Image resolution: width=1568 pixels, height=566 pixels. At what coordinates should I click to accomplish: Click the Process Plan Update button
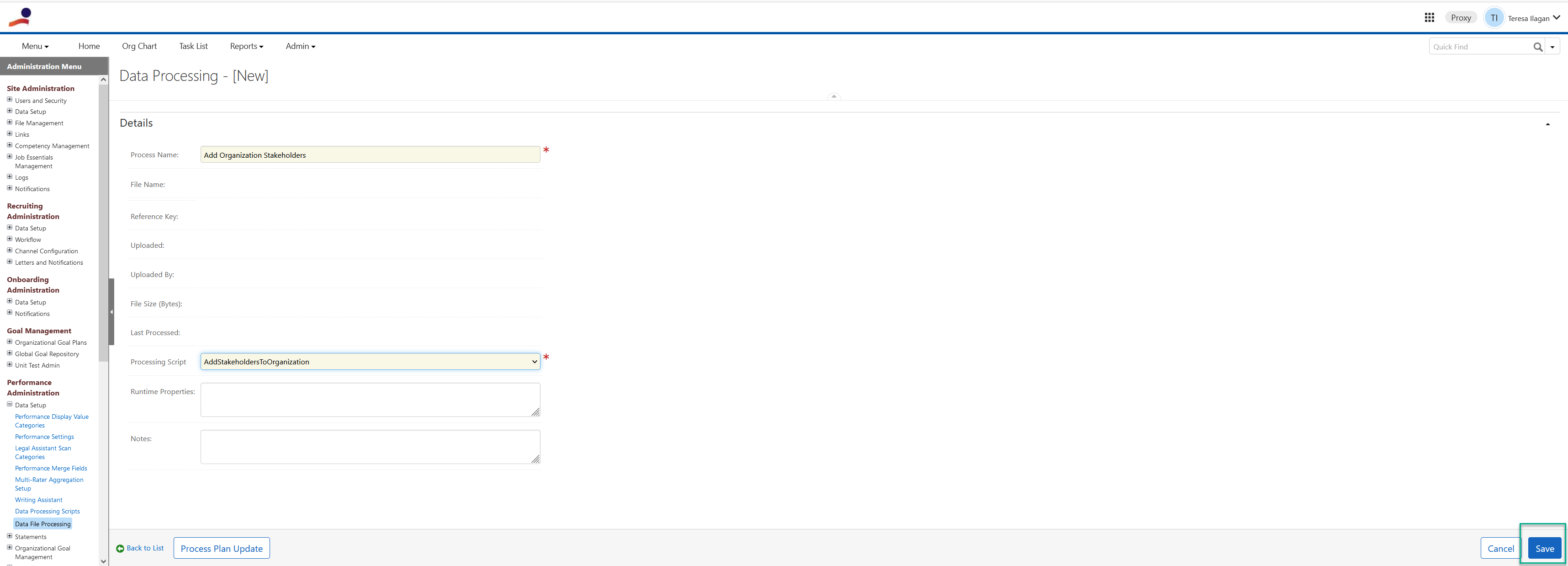pos(222,548)
